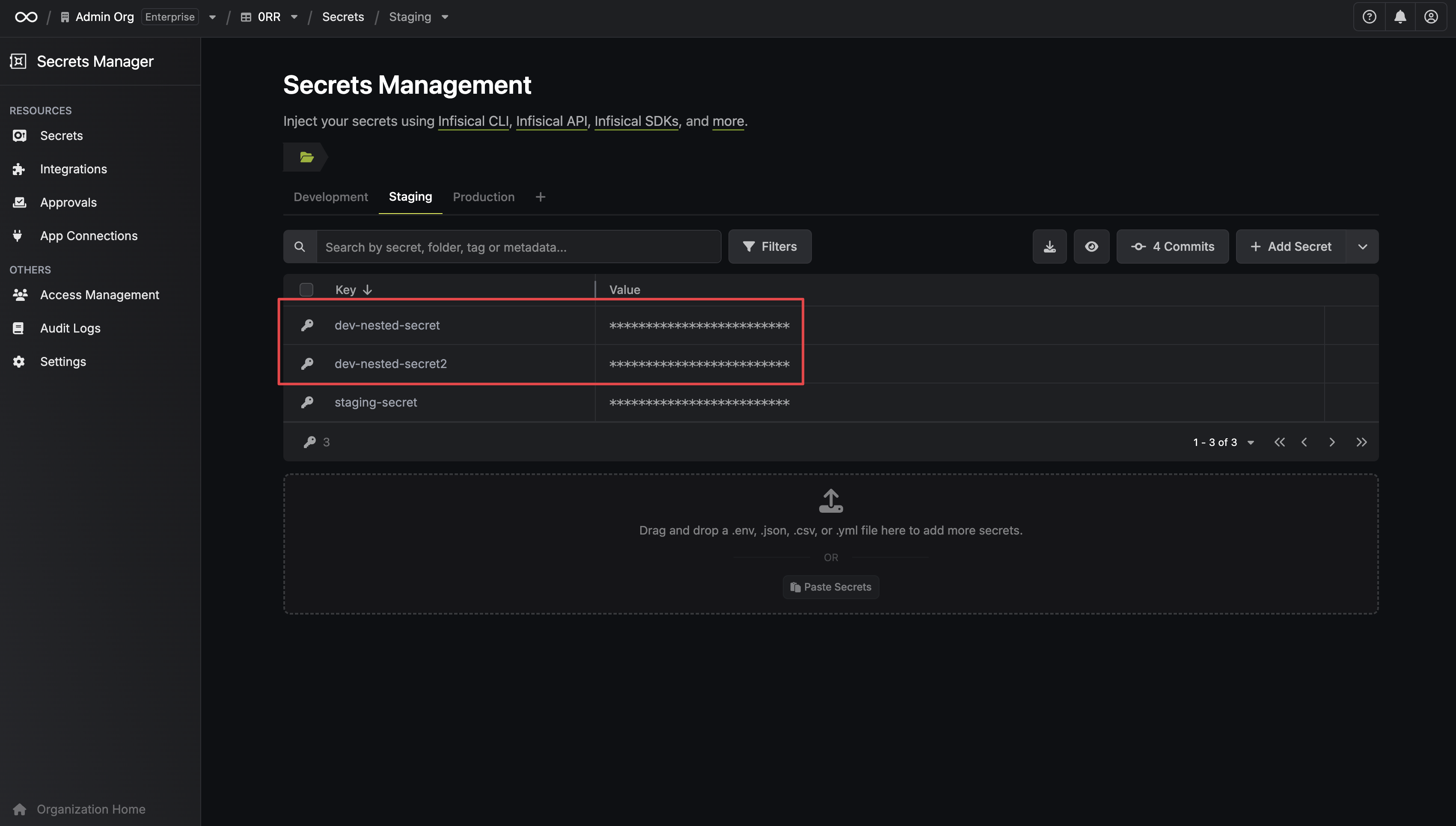
Task: Tick the select-all secrets checkbox
Action: coord(306,290)
